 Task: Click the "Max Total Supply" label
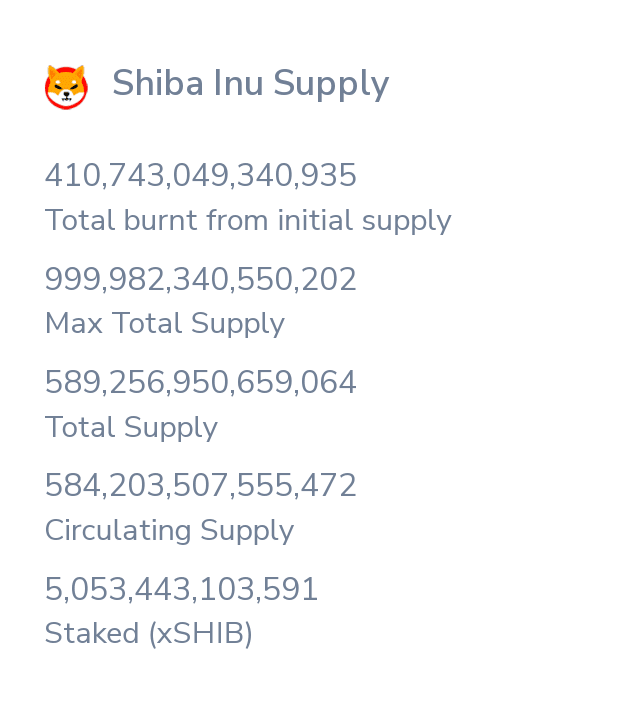click(x=165, y=324)
